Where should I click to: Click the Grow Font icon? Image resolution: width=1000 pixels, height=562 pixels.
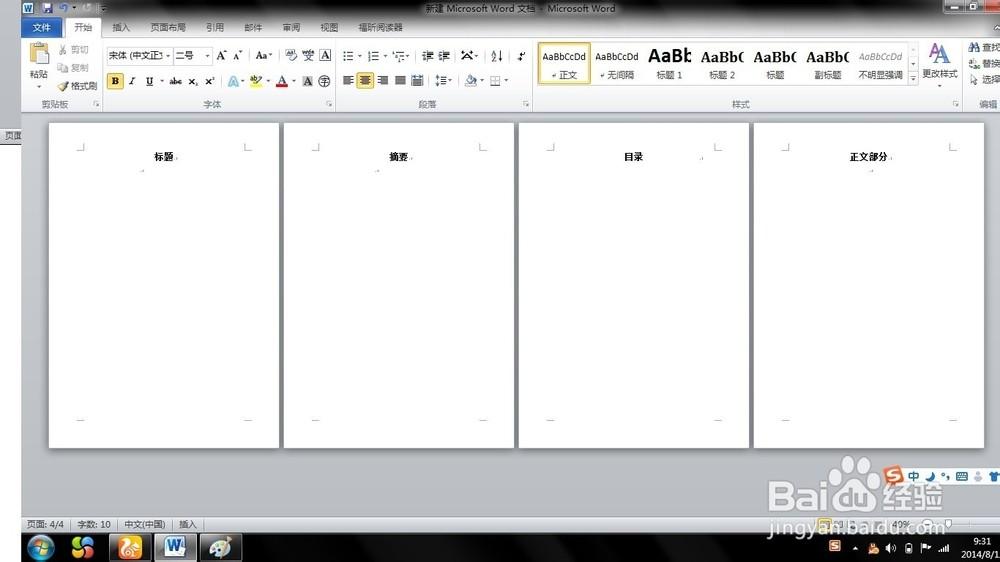(x=221, y=56)
